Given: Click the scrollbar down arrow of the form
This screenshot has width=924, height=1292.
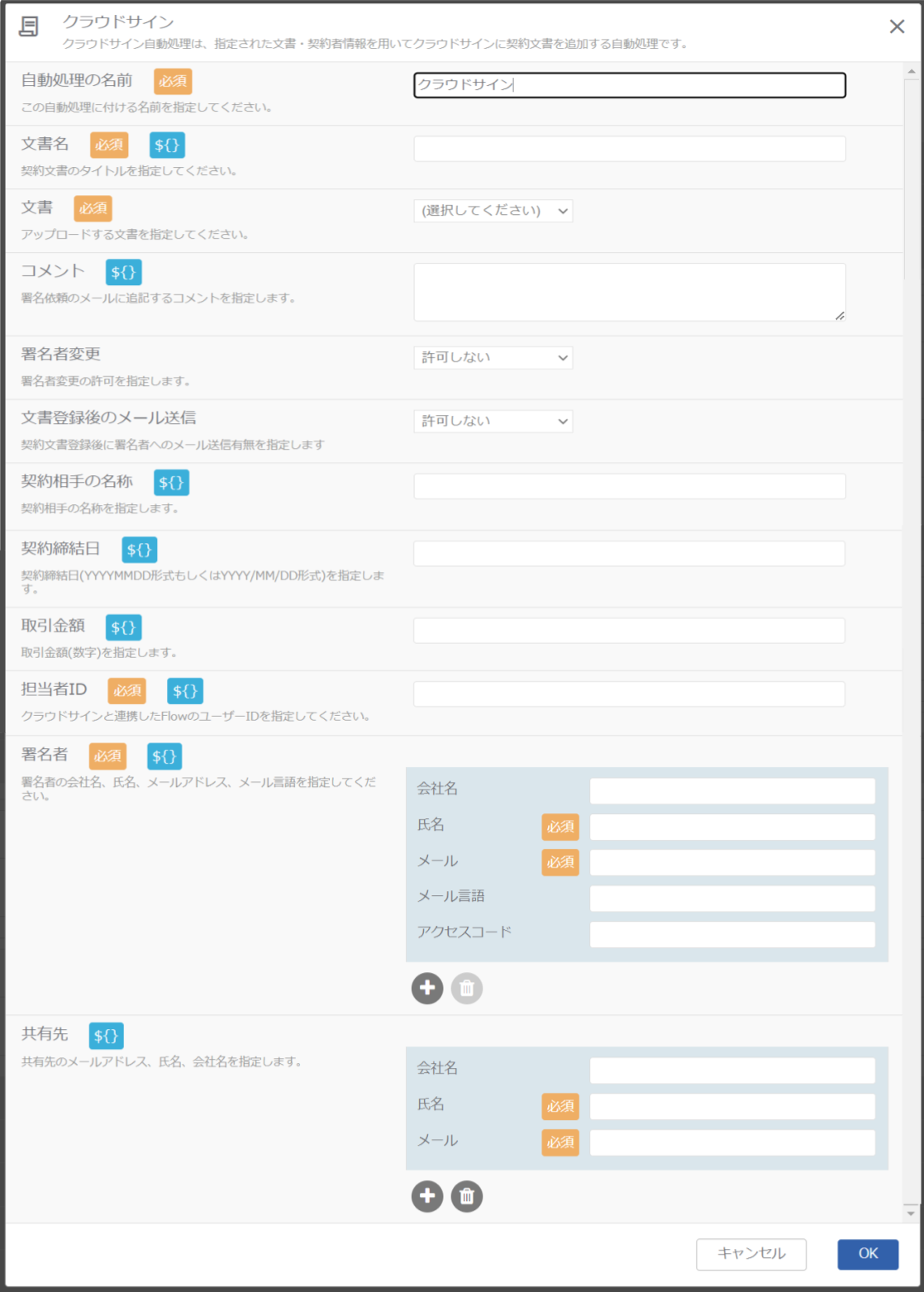Looking at the screenshot, I should pyautogui.click(x=912, y=1213).
